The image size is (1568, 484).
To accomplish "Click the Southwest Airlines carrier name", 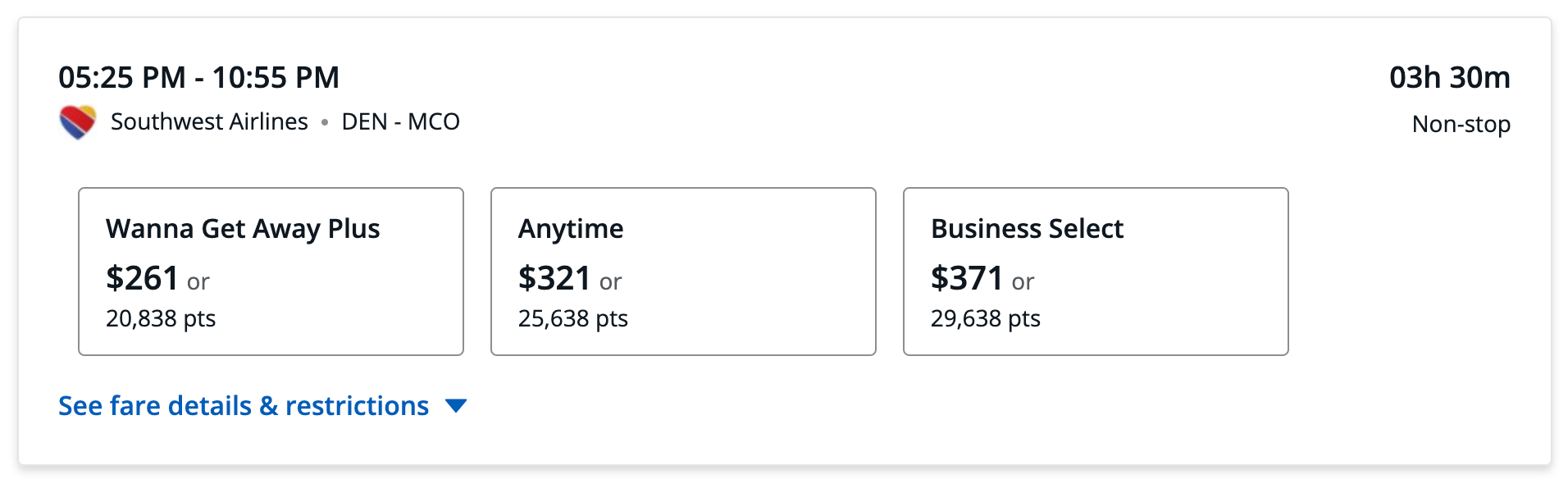I will tap(209, 121).
